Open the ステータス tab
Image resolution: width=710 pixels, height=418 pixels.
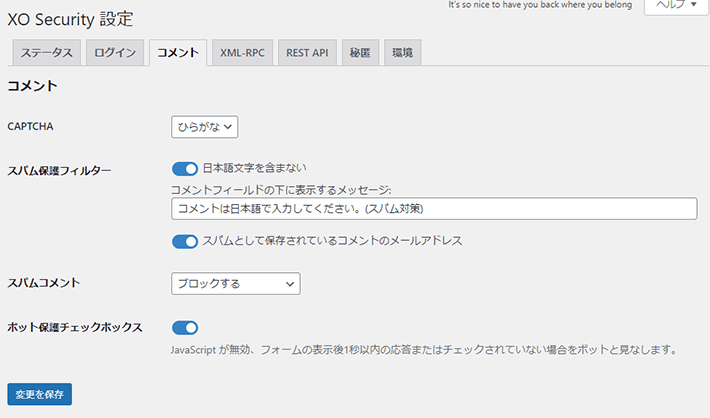click(x=47, y=53)
